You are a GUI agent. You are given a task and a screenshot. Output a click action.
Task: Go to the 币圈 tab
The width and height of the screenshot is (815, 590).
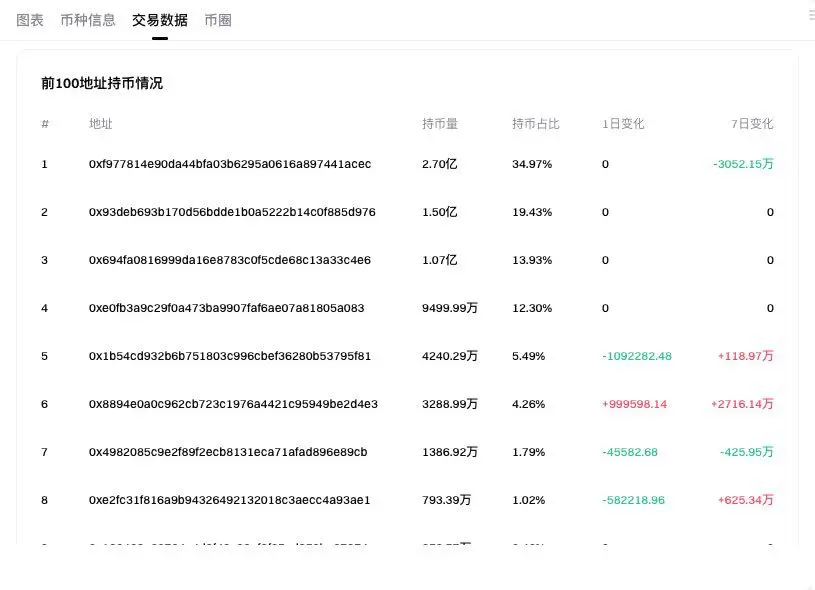coord(218,20)
